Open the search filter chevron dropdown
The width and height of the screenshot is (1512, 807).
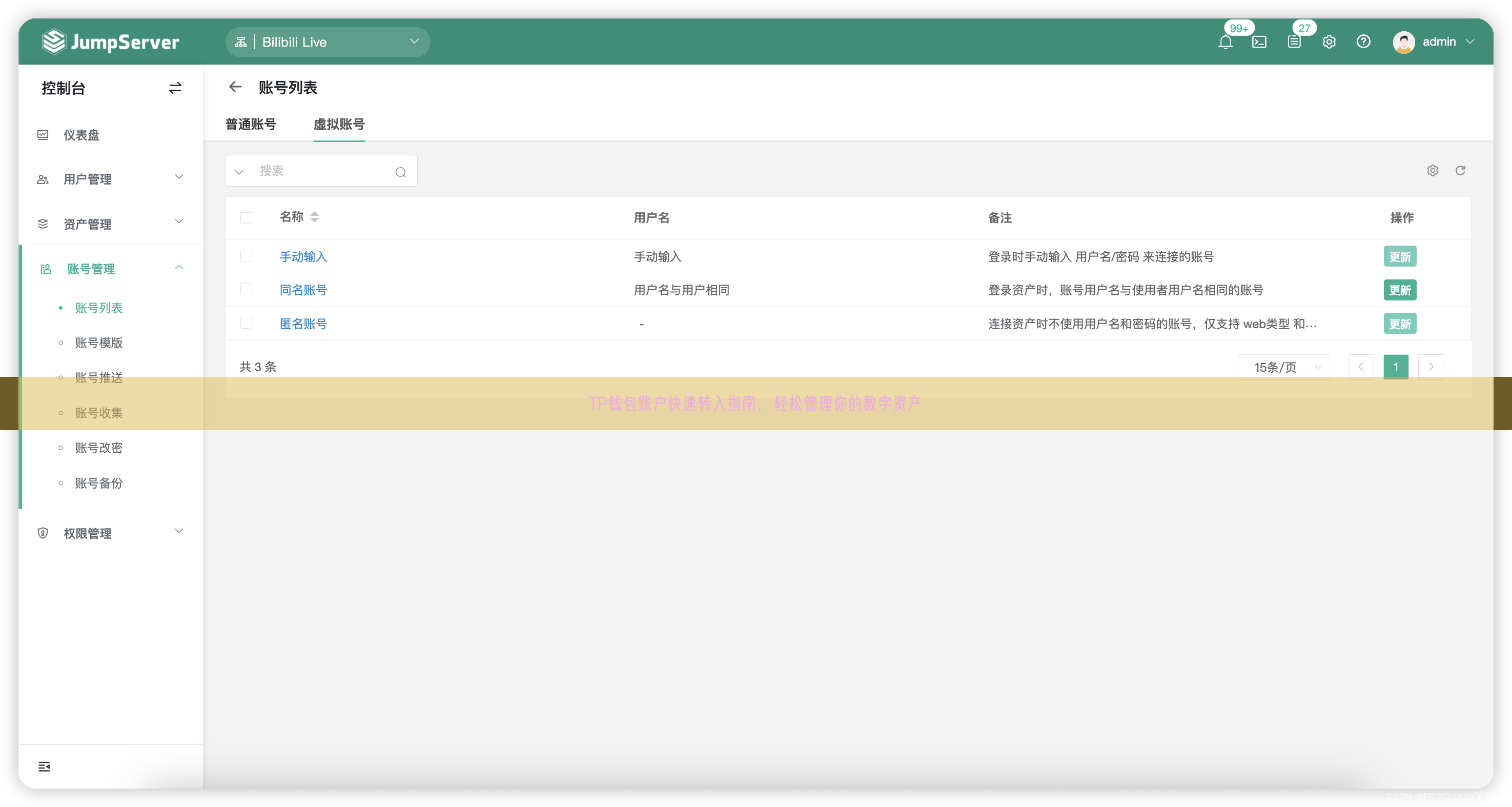(x=239, y=172)
